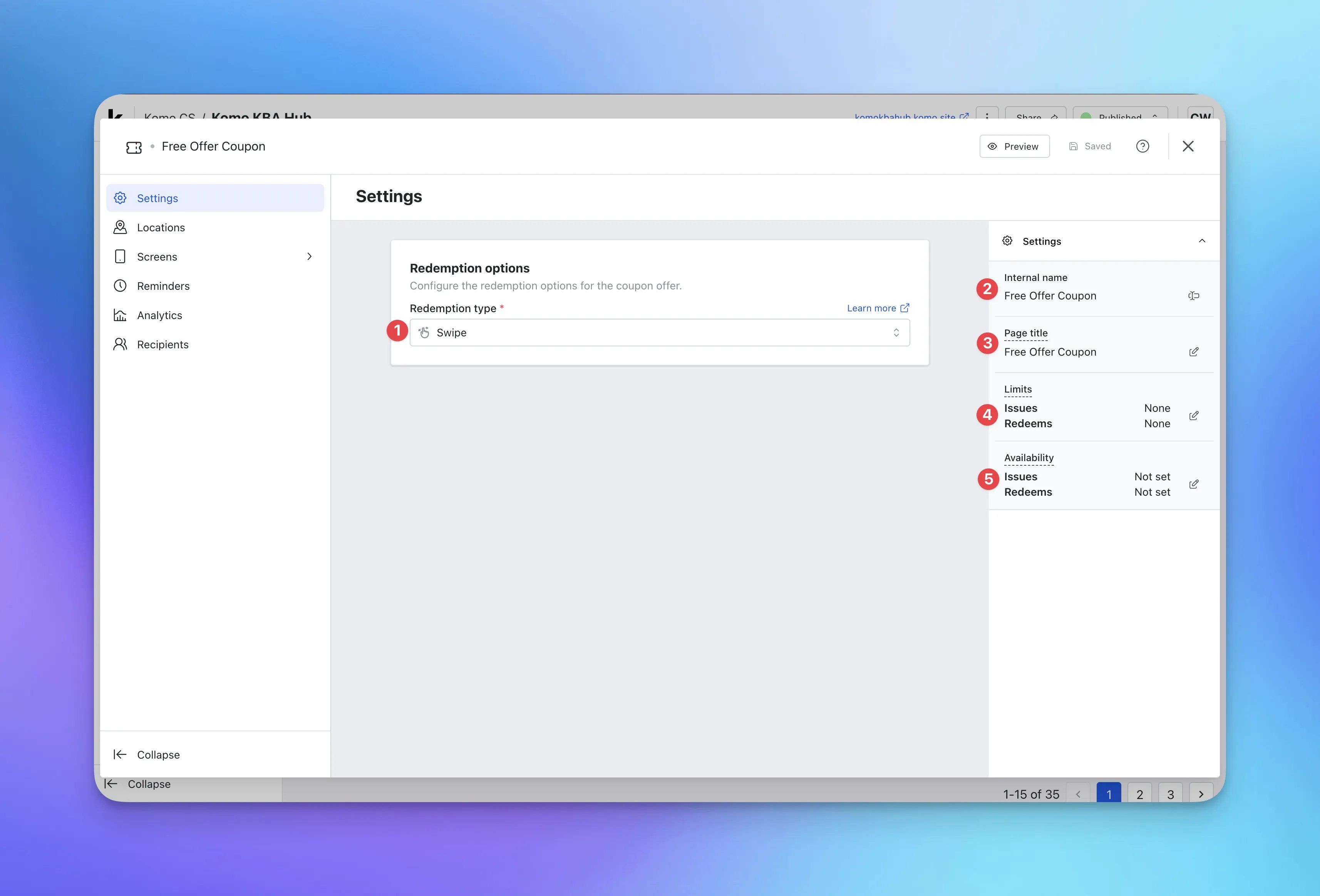The width and height of the screenshot is (1320, 896).
Task: Collapse the right Settings panel chevron
Action: 1202,241
